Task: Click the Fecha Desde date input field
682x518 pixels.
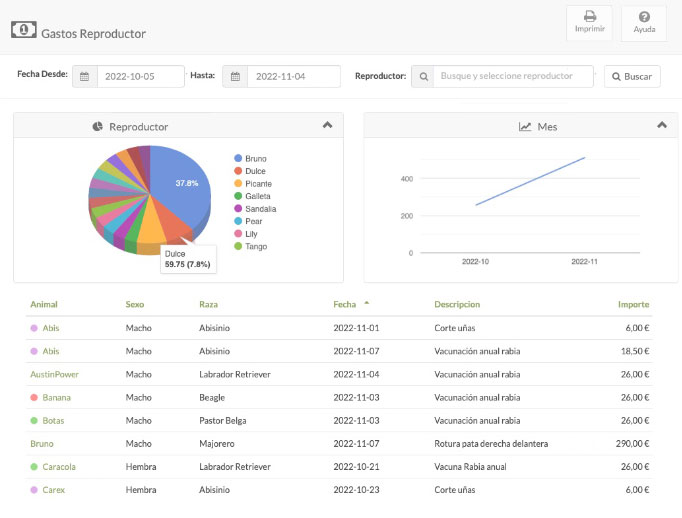Action: (x=140, y=76)
